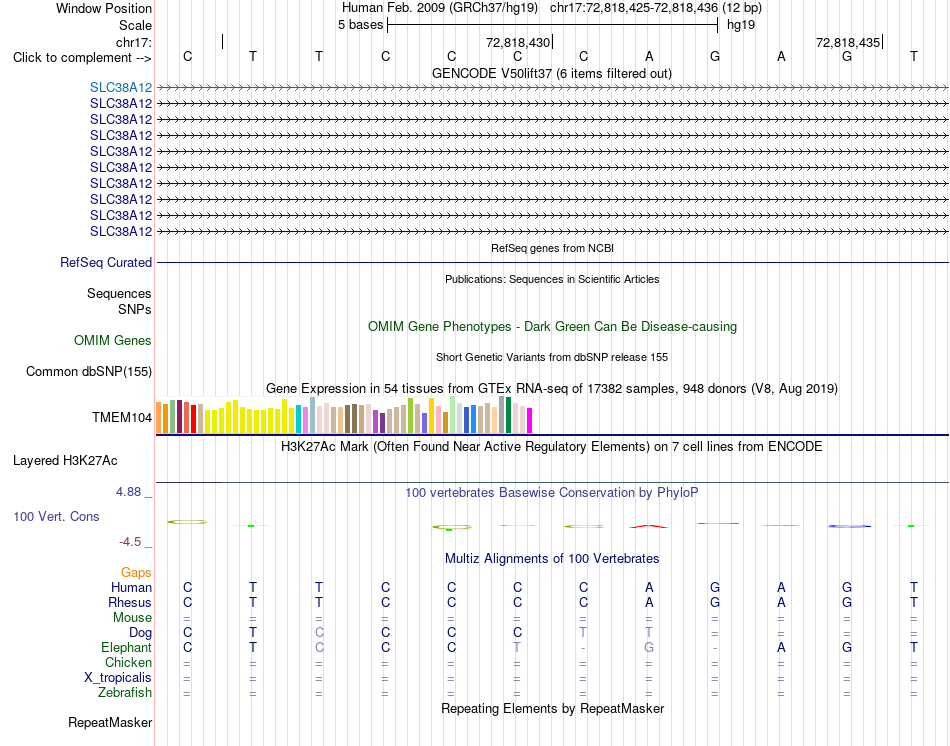Screen dimensions: 950x746
Task: Click the Chicken species label in alignment
Action: (128, 663)
